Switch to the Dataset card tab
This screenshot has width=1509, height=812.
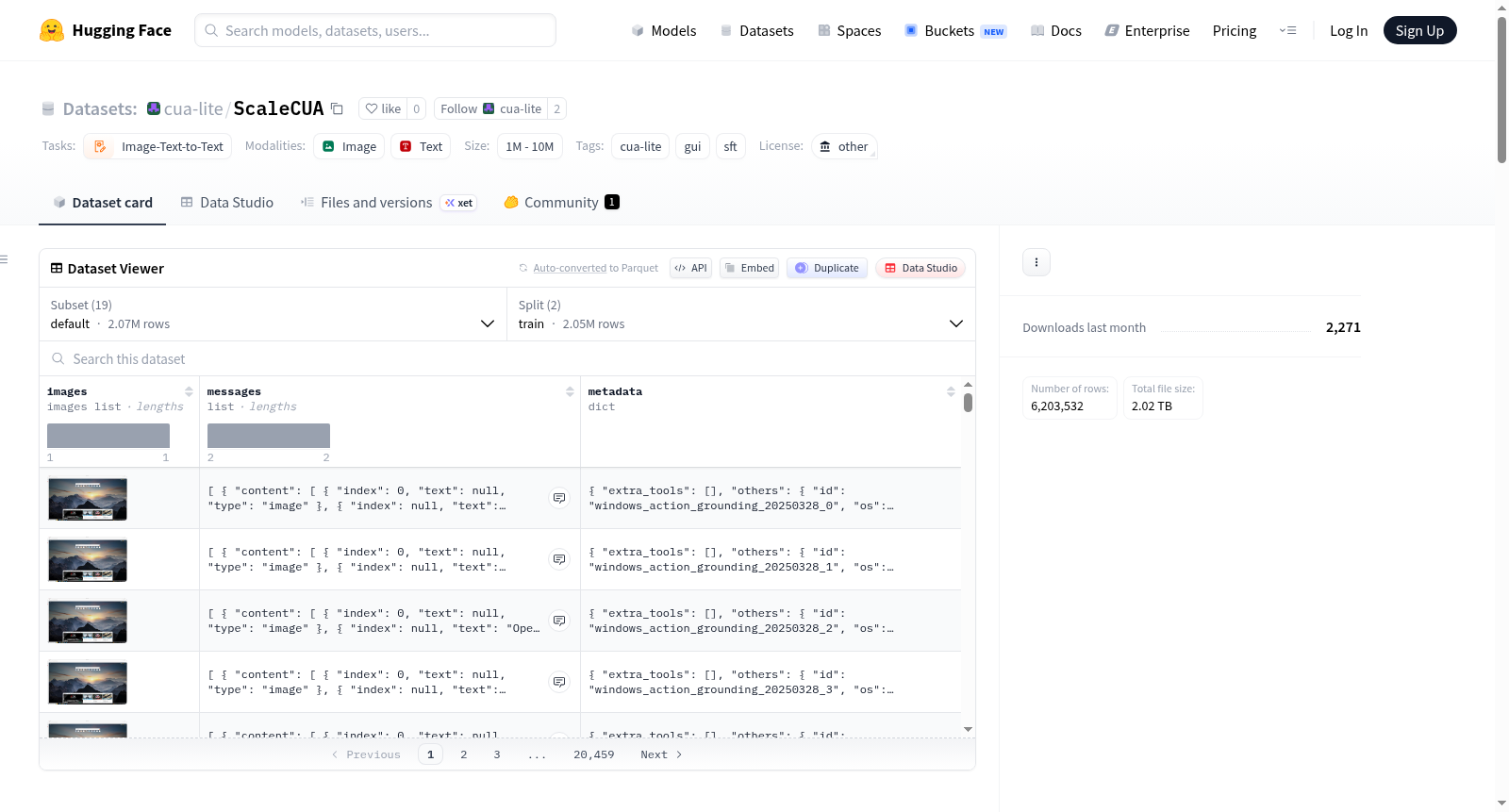[103, 203]
